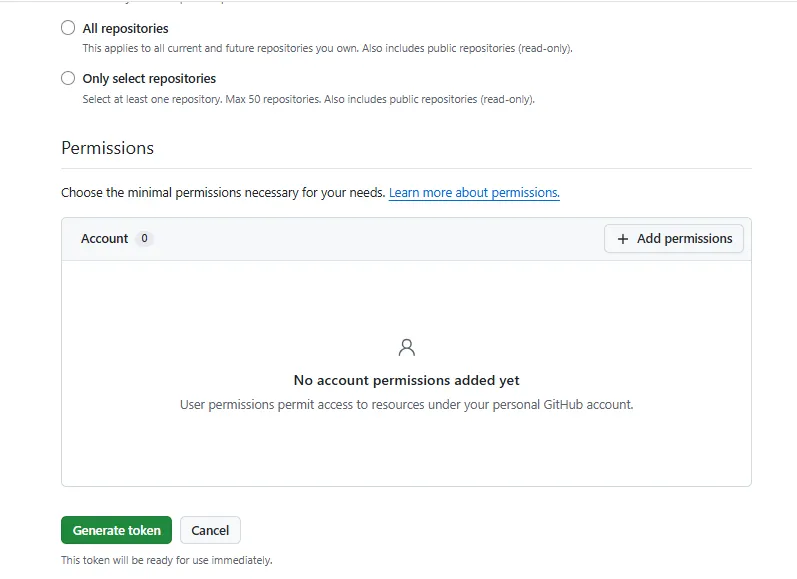This screenshot has height=579, width=797.
Task: Click the "Only select repositories" label text
Action: coord(149,79)
